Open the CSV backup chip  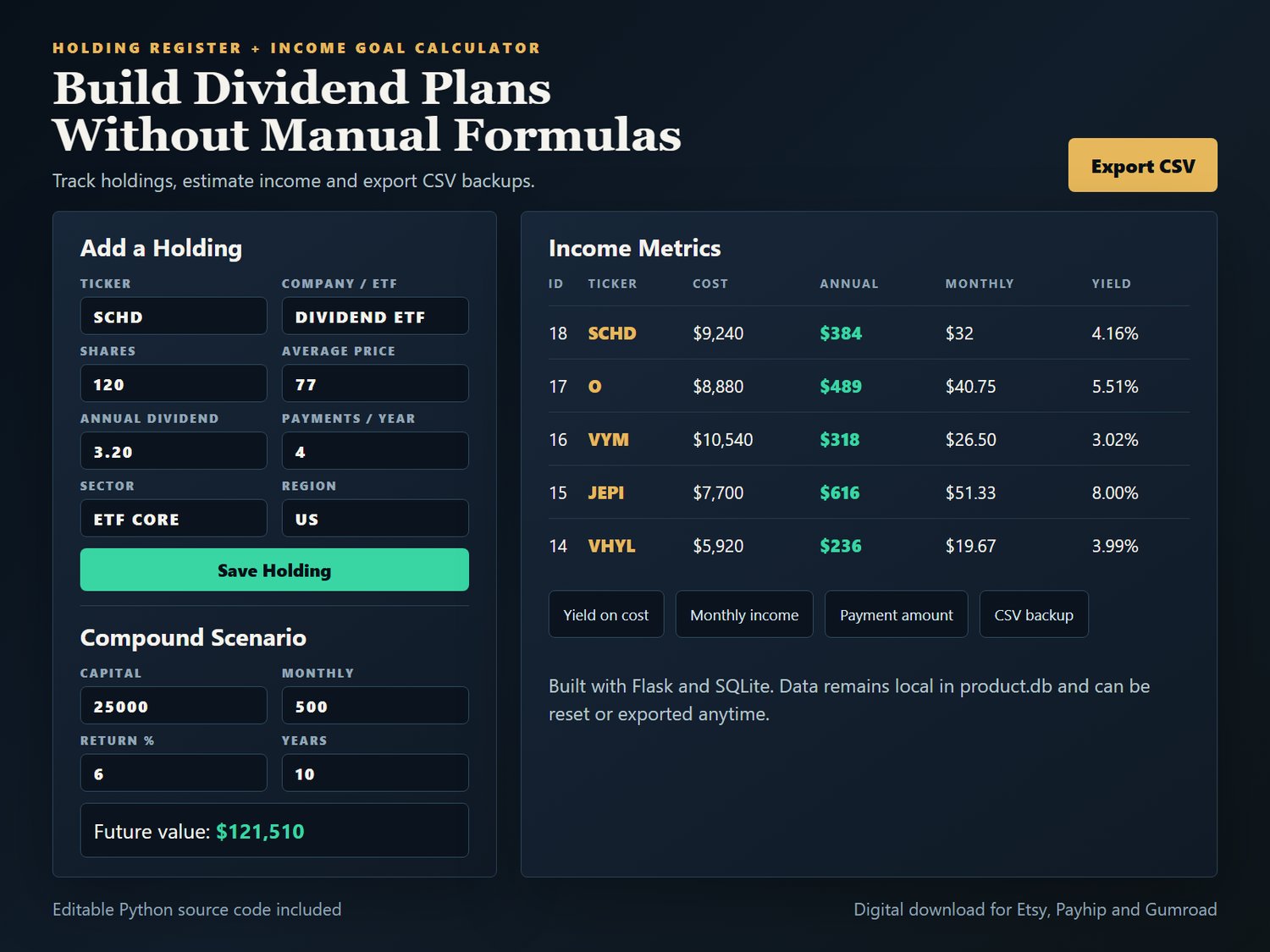[x=1034, y=614]
